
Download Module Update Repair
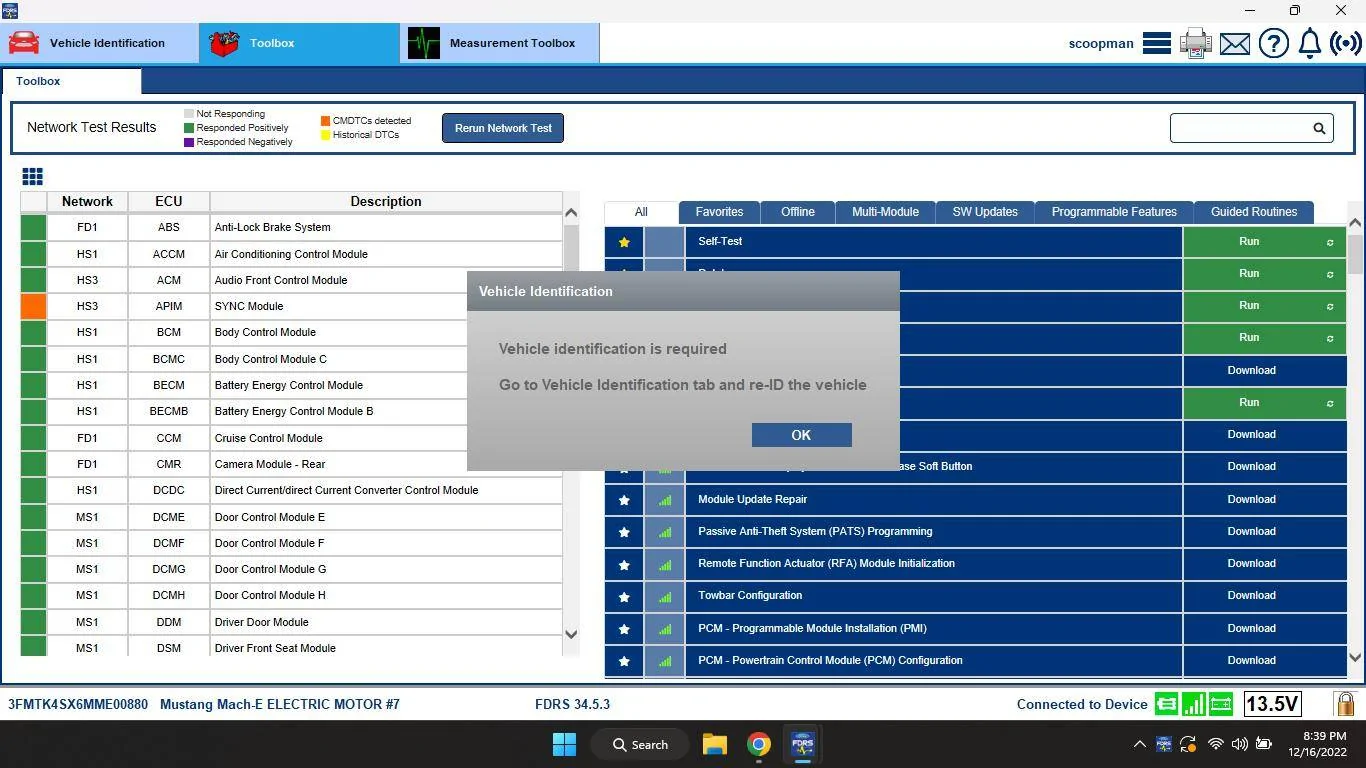pos(1265,500)
